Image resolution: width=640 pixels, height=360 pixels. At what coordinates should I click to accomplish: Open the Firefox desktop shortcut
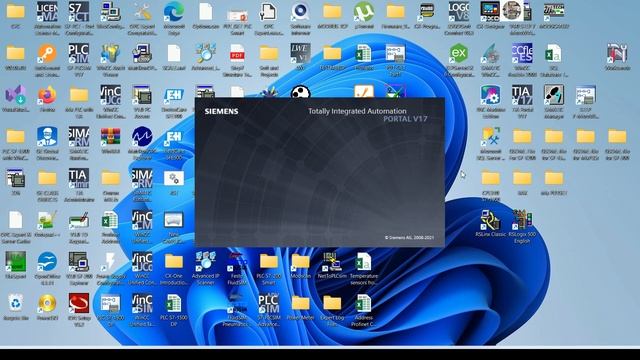(47, 96)
